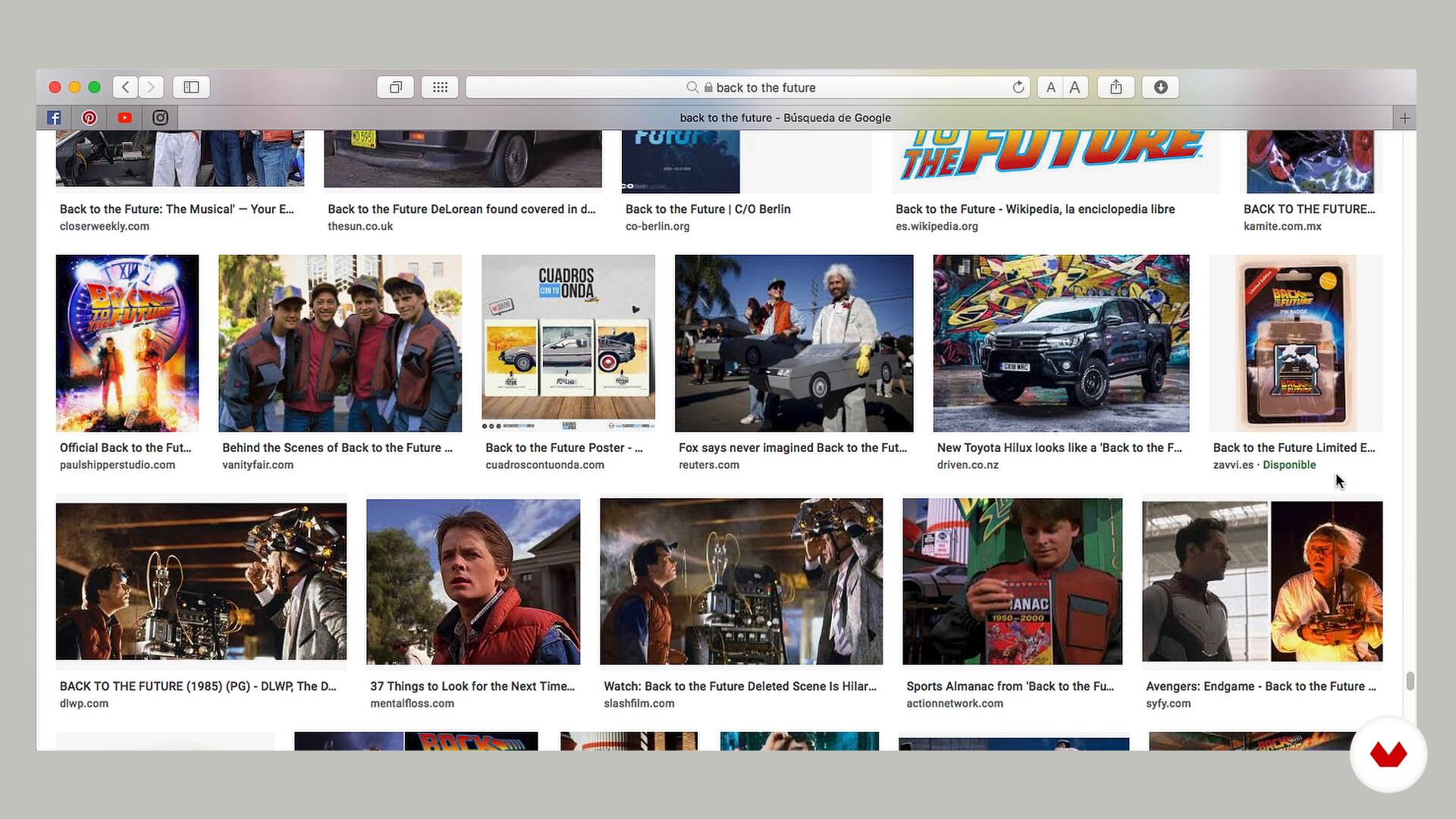
Task: Click the address bar search field
Action: [748, 87]
